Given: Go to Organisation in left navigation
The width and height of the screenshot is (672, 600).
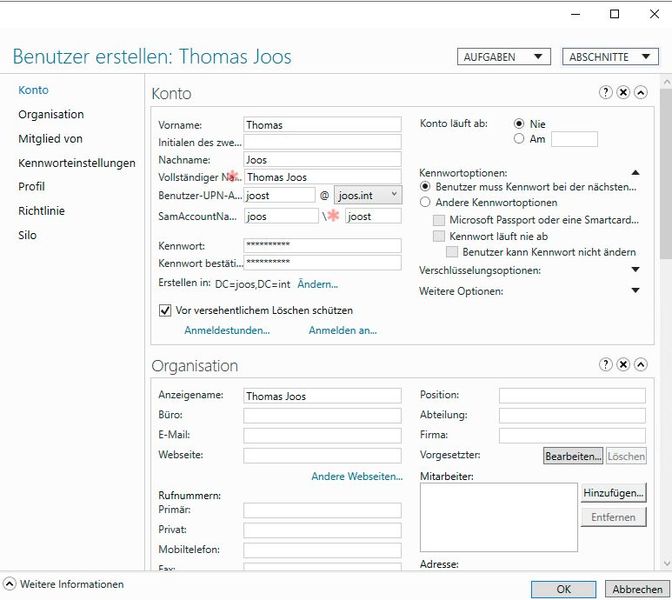Looking at the screenshot, I should pos(51,114).
